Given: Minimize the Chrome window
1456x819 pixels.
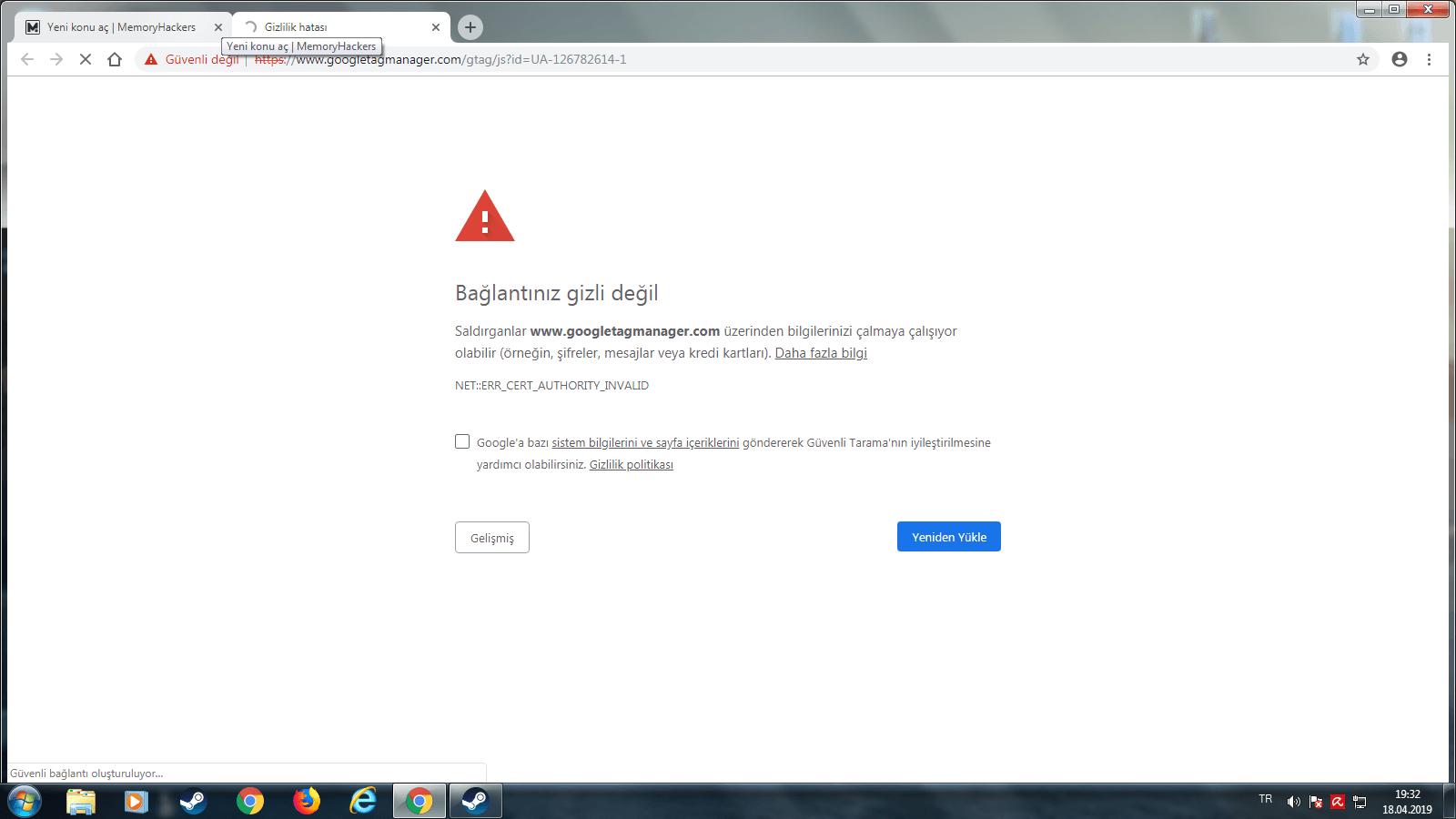Looking at the screenshot, I should pos(1369,9).
